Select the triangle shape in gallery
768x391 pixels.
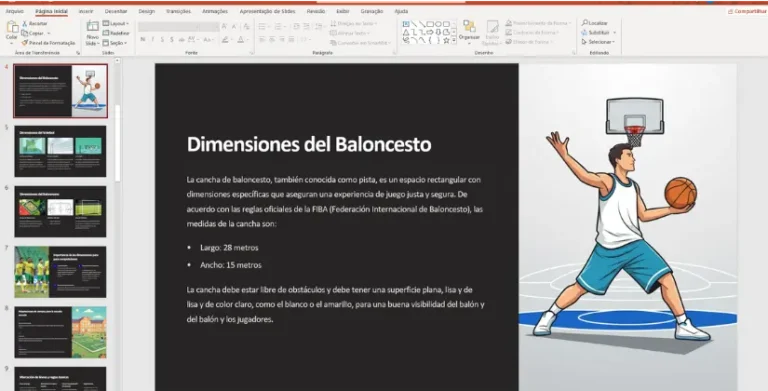[x=406, y=32]
